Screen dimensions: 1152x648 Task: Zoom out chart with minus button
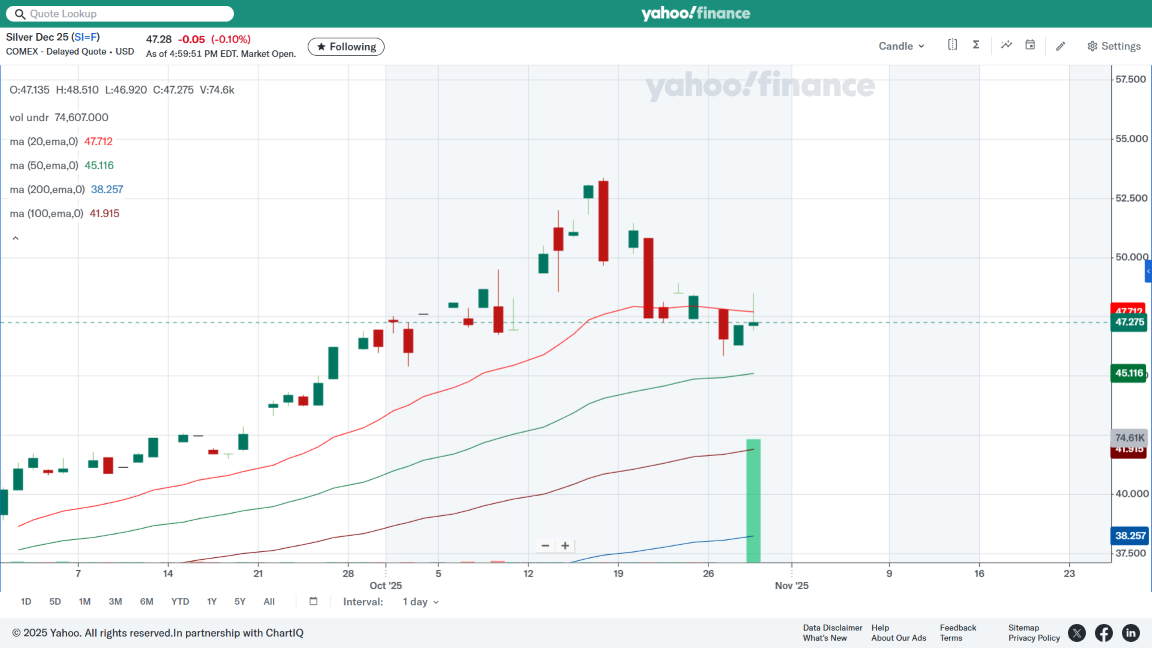pyautogui.click(x=545, y=546)
